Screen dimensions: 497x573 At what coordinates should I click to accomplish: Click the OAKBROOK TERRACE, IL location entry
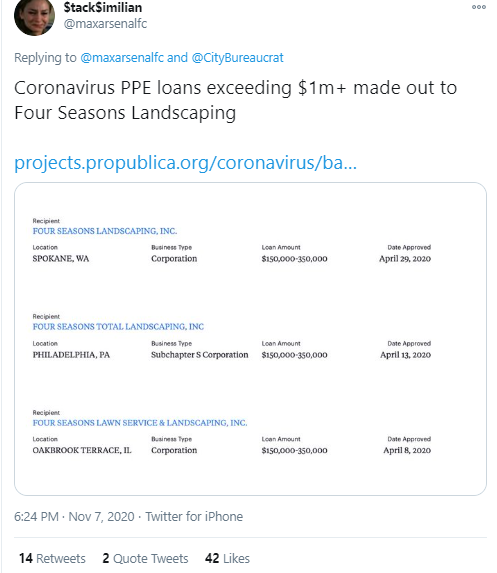click(x=82, y=450)
